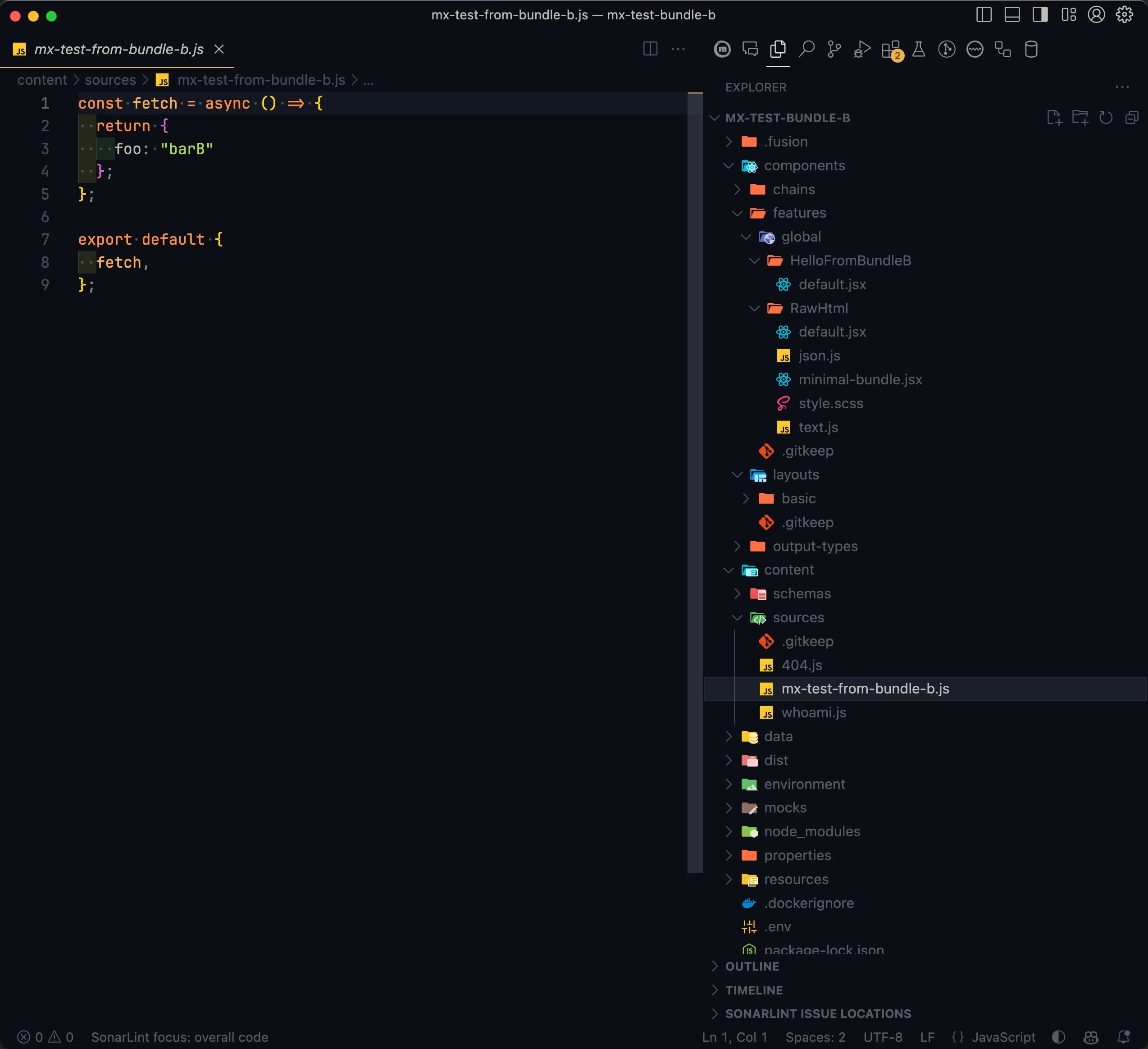Change encoding via 'UTF-8' status item
Image resolution: width=1148 pixels, height=1049 pixels.
883,1037
